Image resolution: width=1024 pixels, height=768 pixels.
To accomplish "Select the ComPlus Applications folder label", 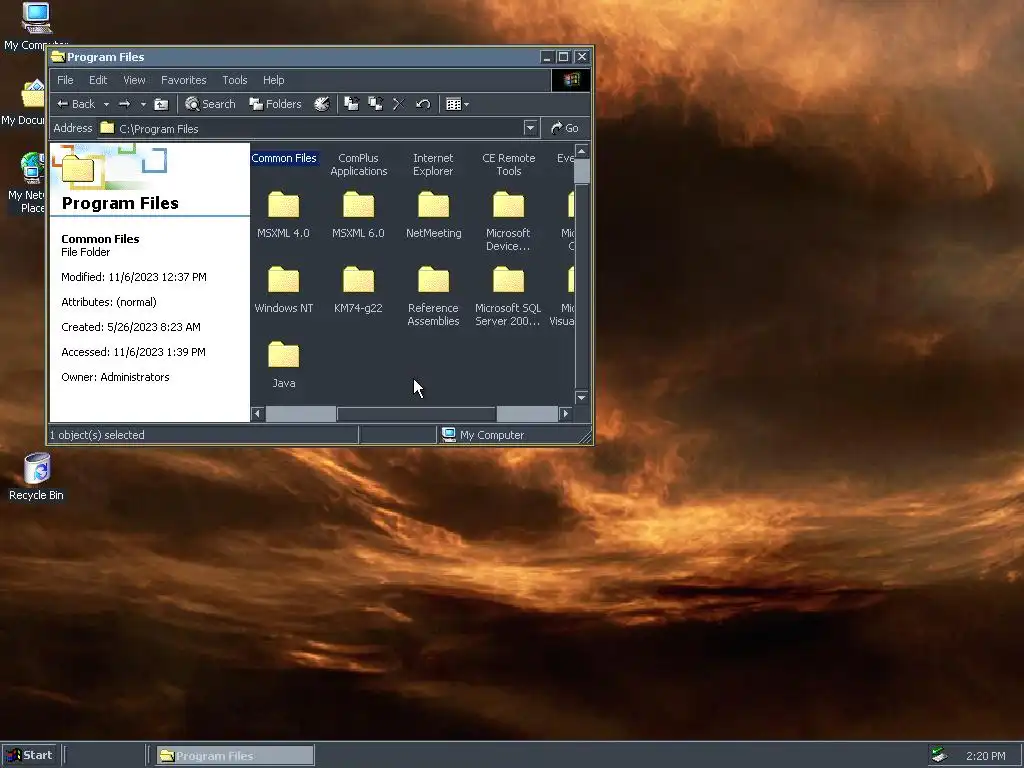I will [x=359, y=165].
